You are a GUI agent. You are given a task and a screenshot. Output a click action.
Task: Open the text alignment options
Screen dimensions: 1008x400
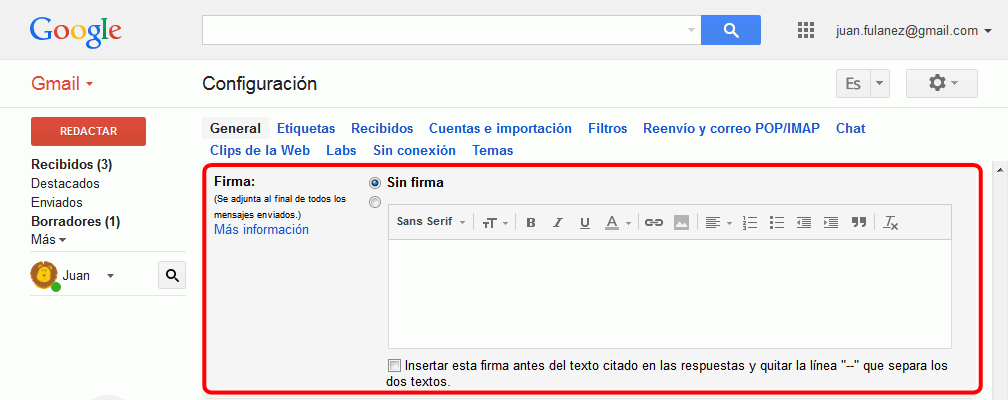point(719,223)
